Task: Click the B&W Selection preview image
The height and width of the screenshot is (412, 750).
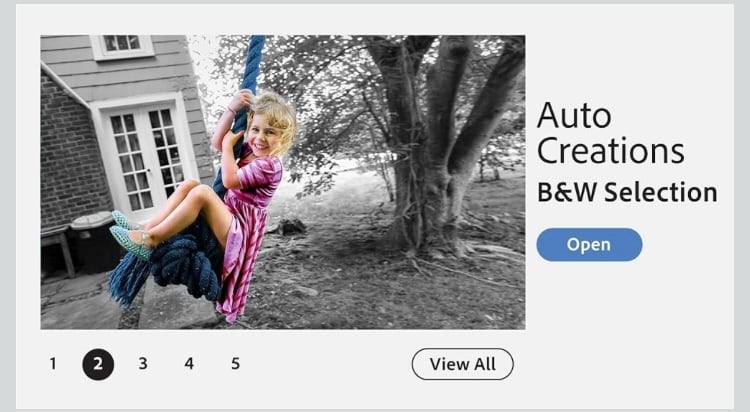Action: click(x=283, y=182)
